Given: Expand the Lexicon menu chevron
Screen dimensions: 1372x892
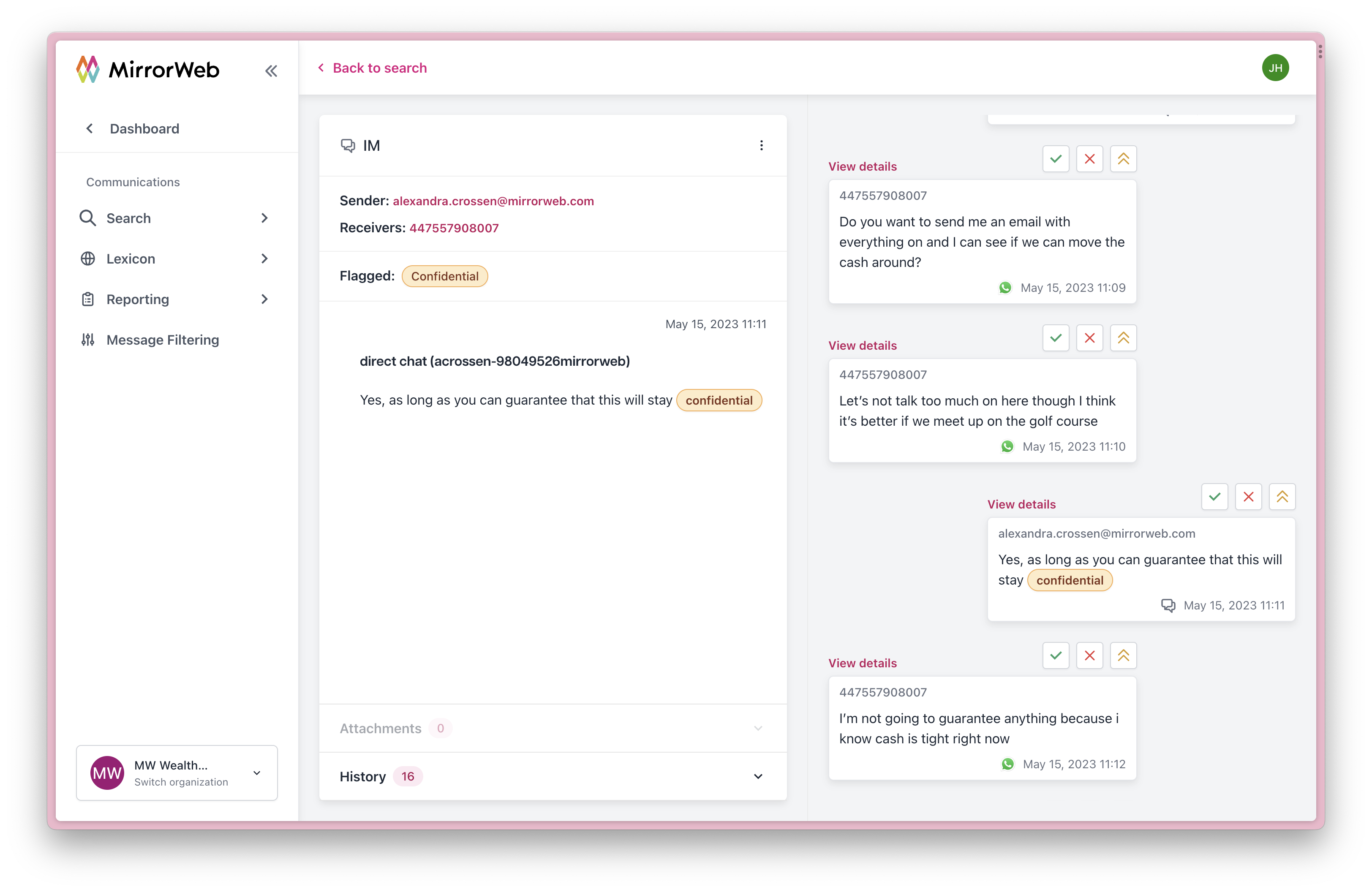Looking at the screenshot, I should click(264, 259).
